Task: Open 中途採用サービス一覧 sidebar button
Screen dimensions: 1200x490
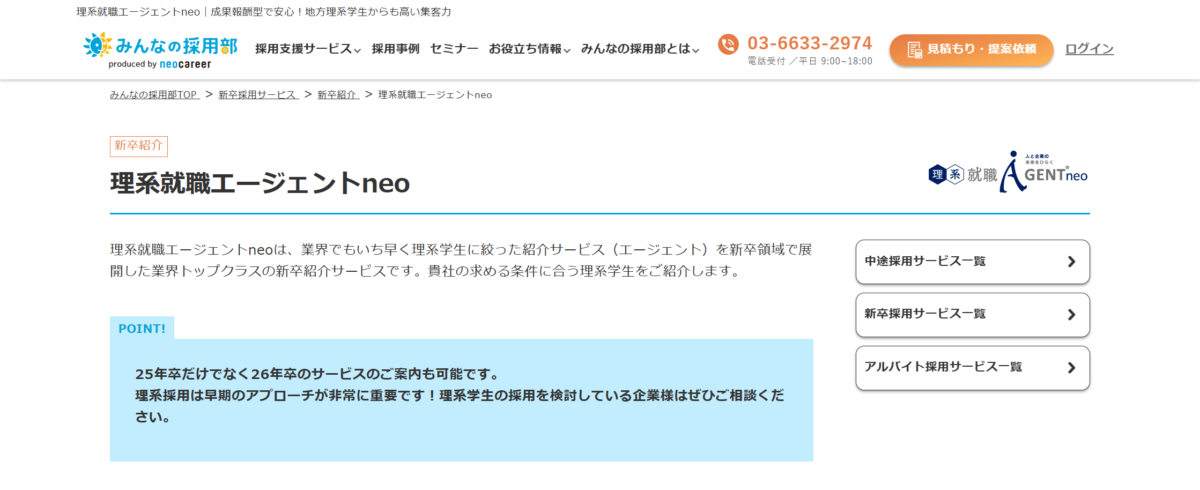Action: [x=973, y=262]
